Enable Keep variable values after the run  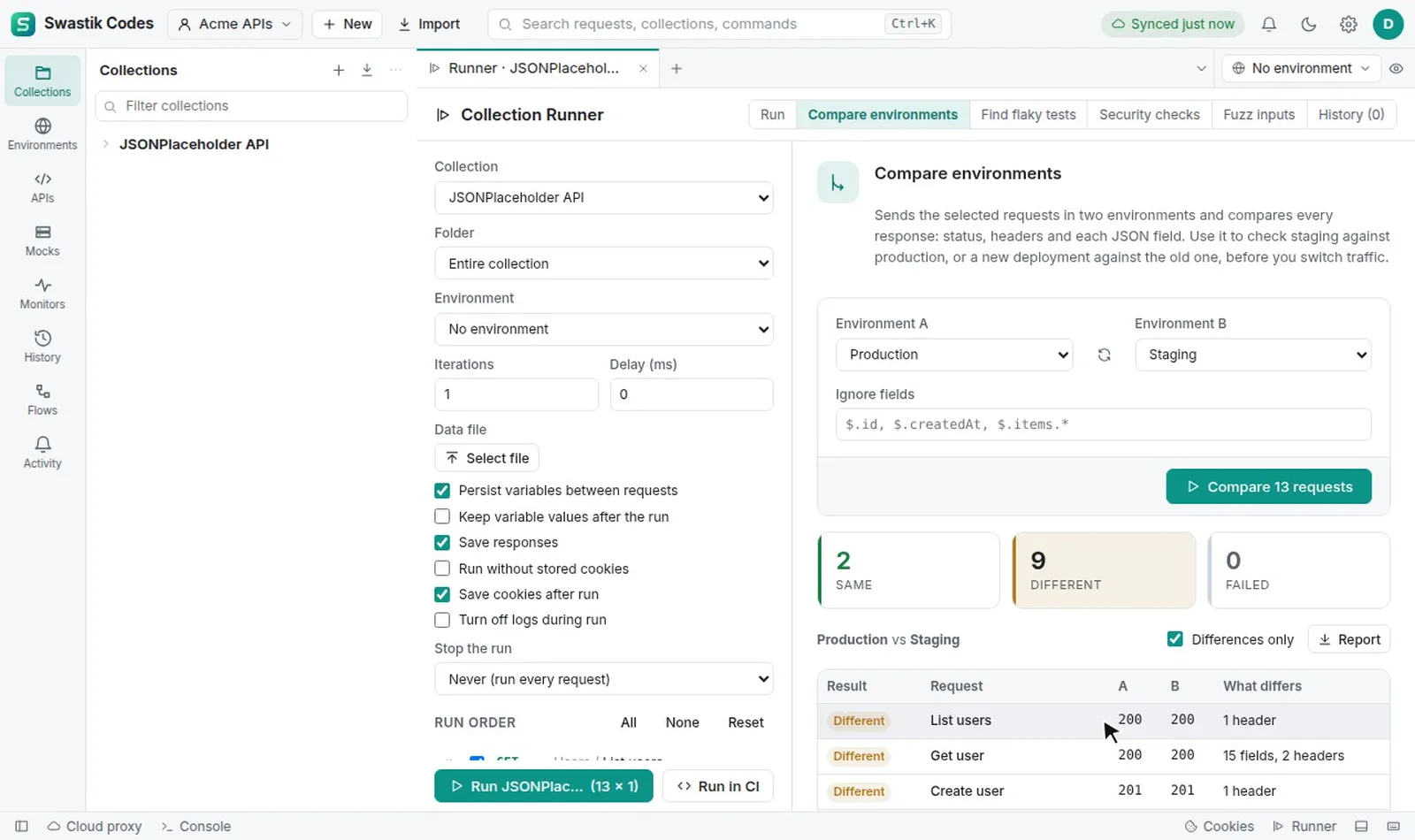pos(442,516)
